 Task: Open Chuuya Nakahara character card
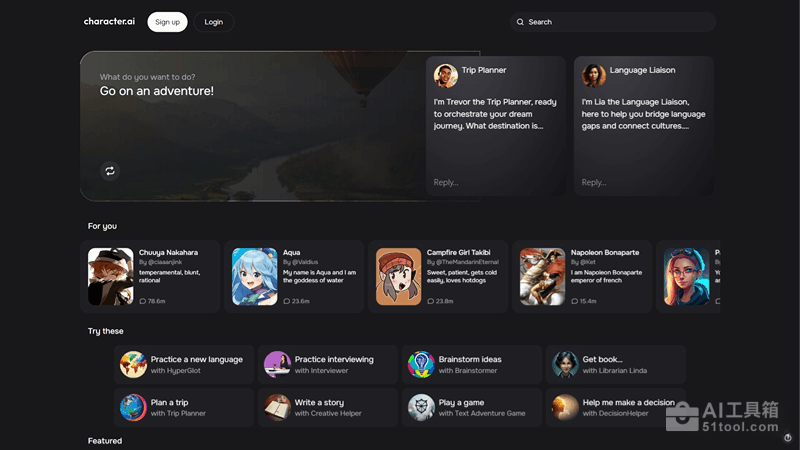coord(150,277)
